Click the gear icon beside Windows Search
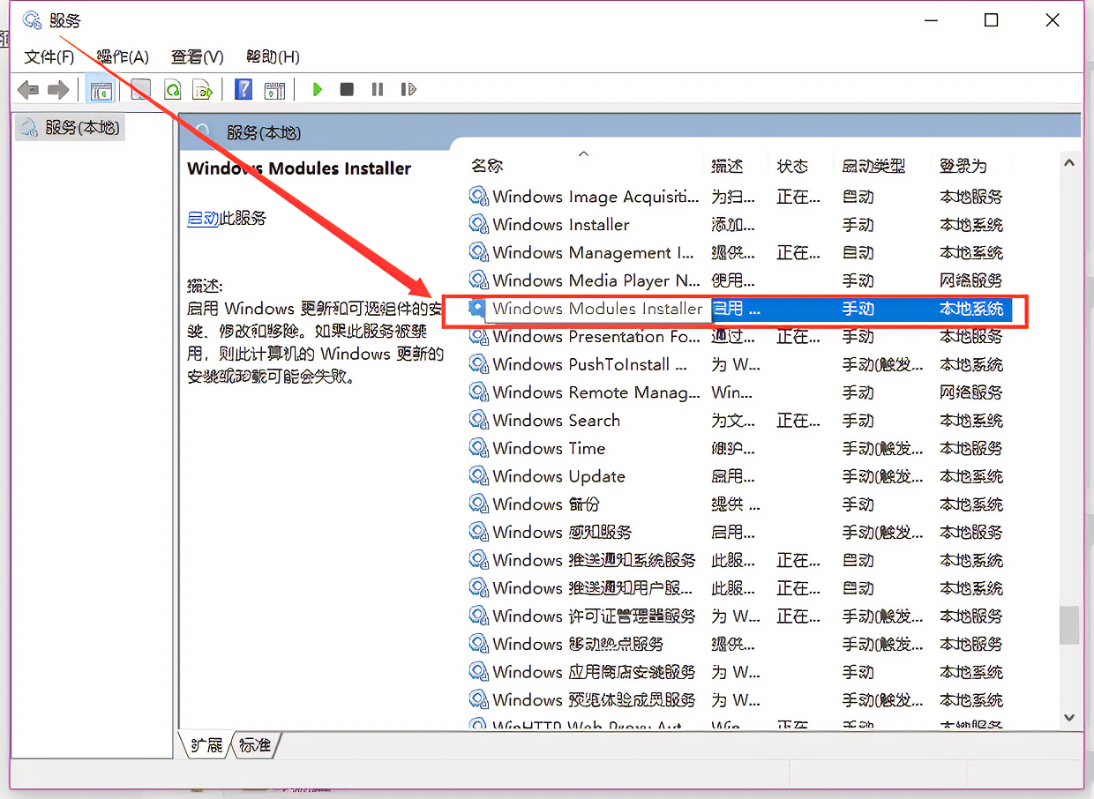This screenshot has height=799, width=1094. [x=479, y=420]
